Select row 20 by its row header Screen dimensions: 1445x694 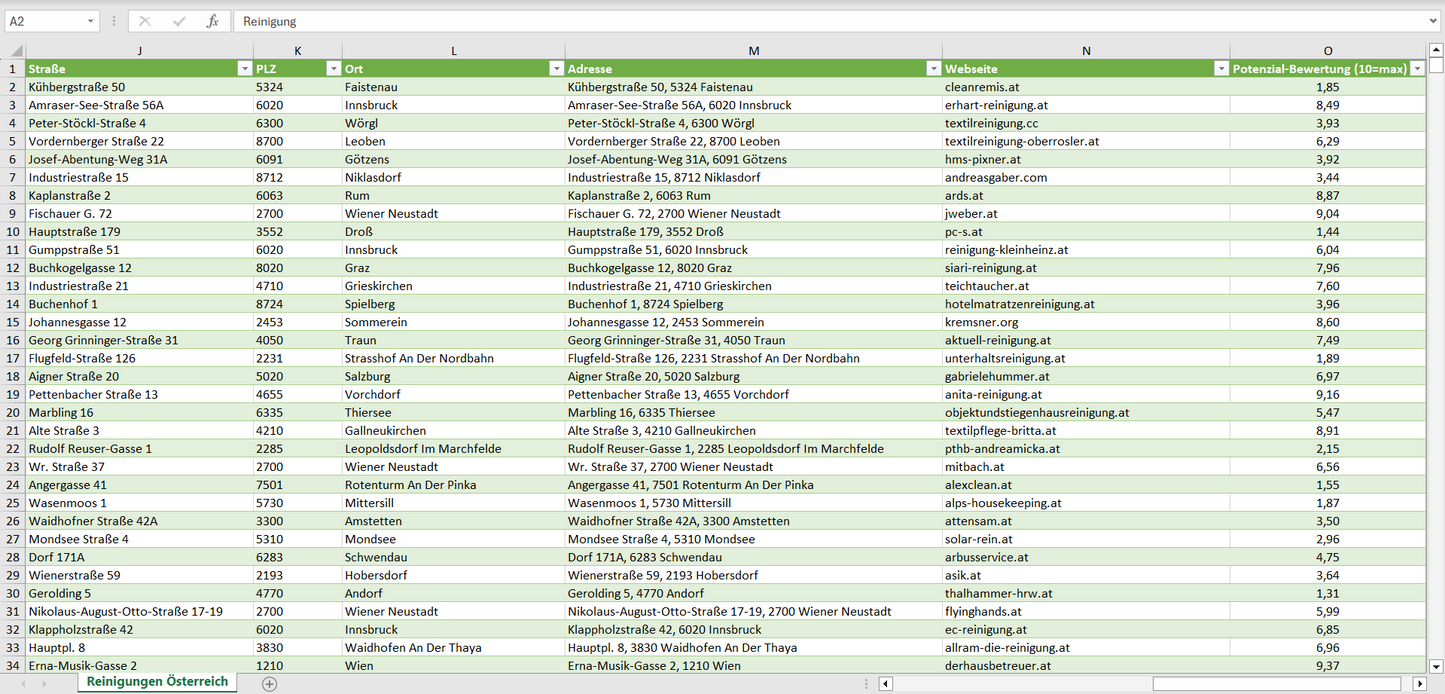click(13, 412)
